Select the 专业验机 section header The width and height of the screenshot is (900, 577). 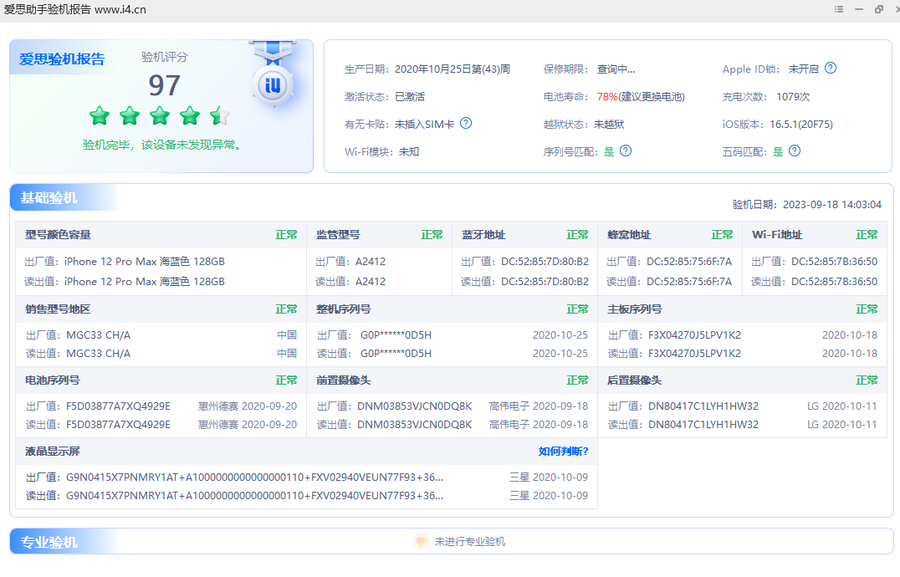coord(49,542)
